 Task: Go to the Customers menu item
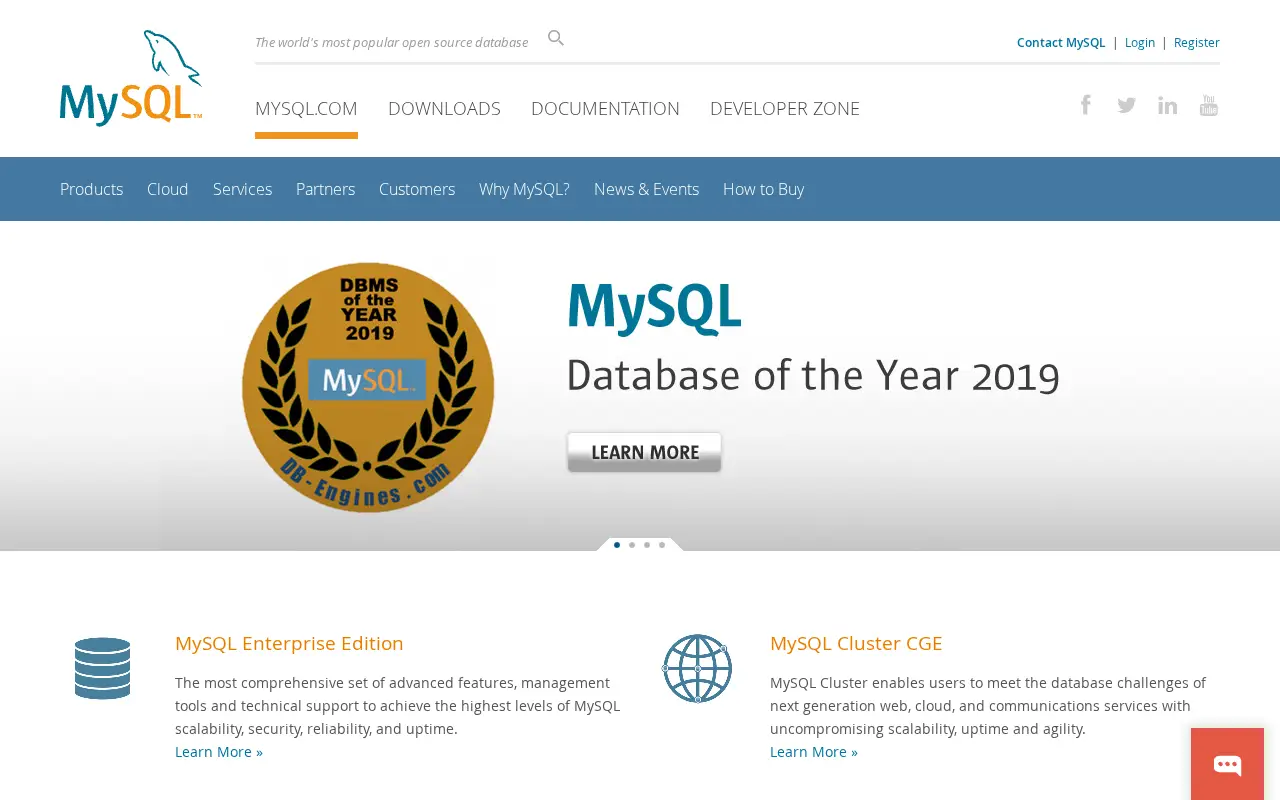coord(417,189)
